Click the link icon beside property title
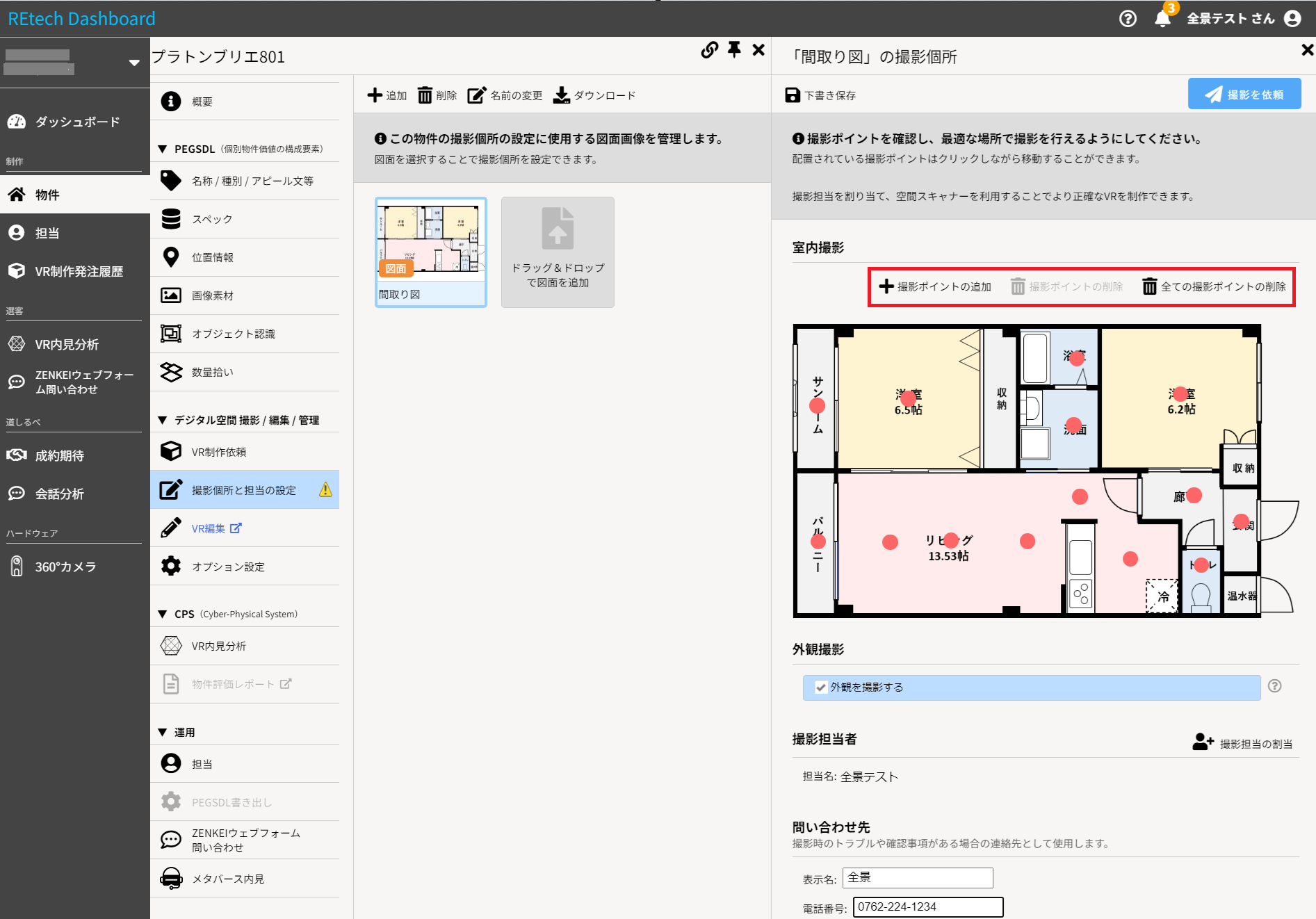This screenshot has width=1316, height=919. coord(709,50)
